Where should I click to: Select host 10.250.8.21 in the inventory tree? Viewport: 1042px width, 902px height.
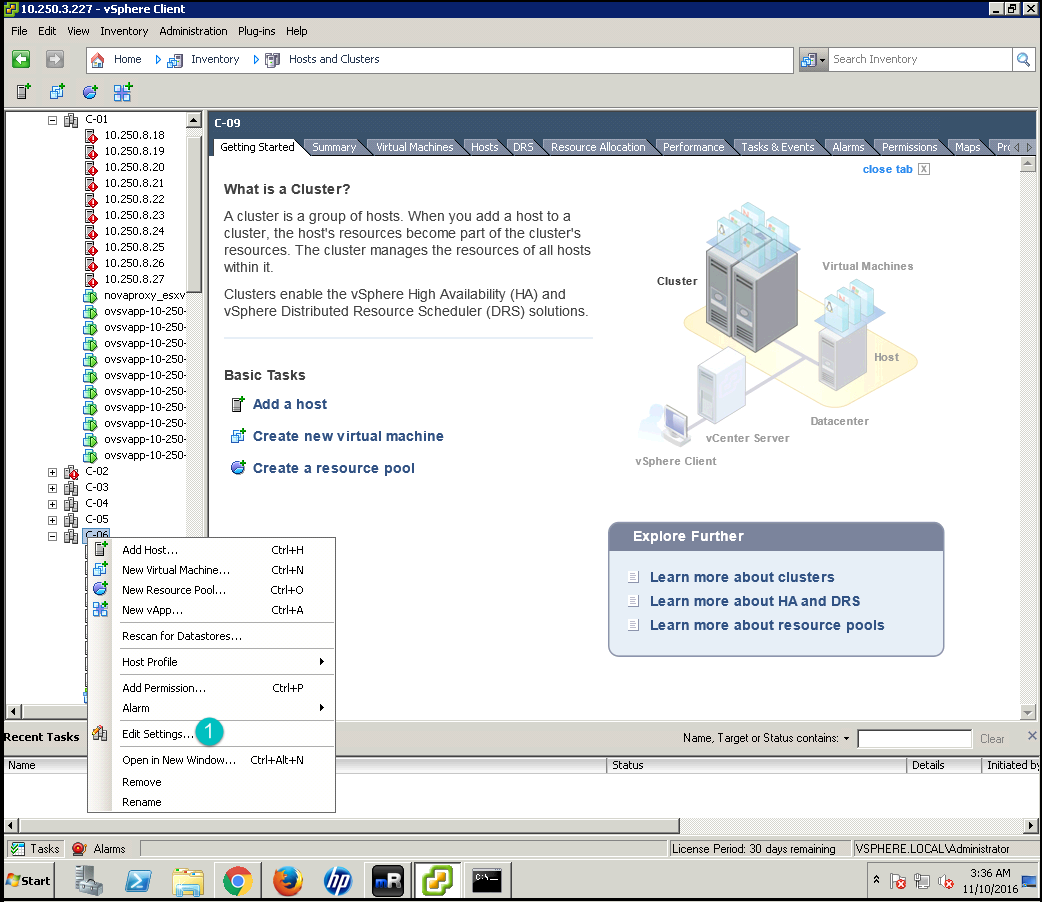coord(134,183)
